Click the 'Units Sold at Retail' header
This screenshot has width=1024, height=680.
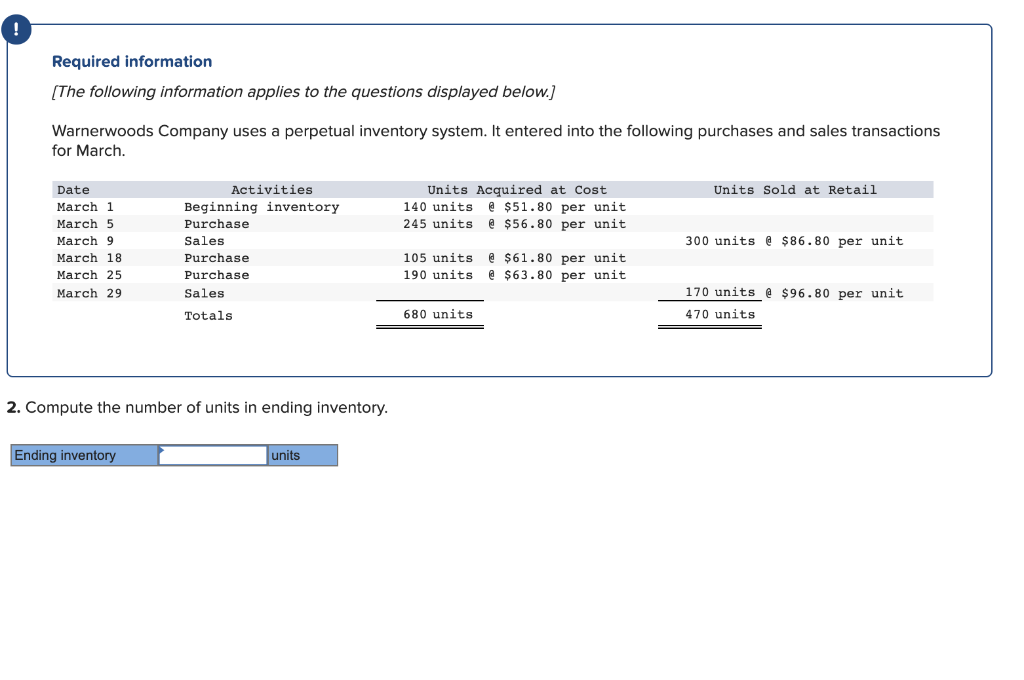tap(795, 190)
